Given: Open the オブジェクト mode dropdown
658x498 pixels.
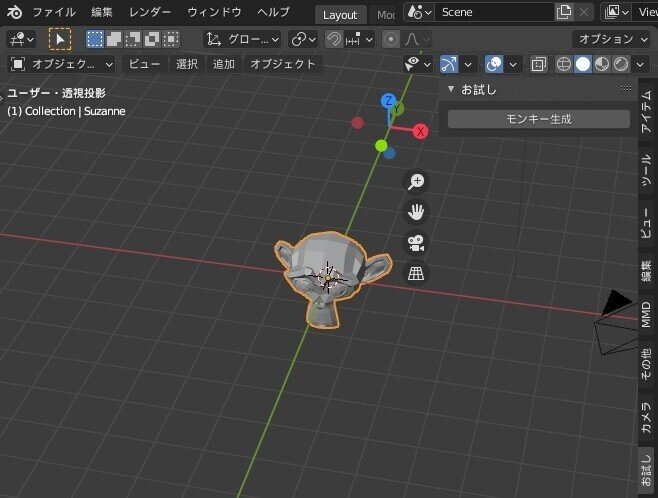Looking at the screenshot, I should [x=62, y=64].
